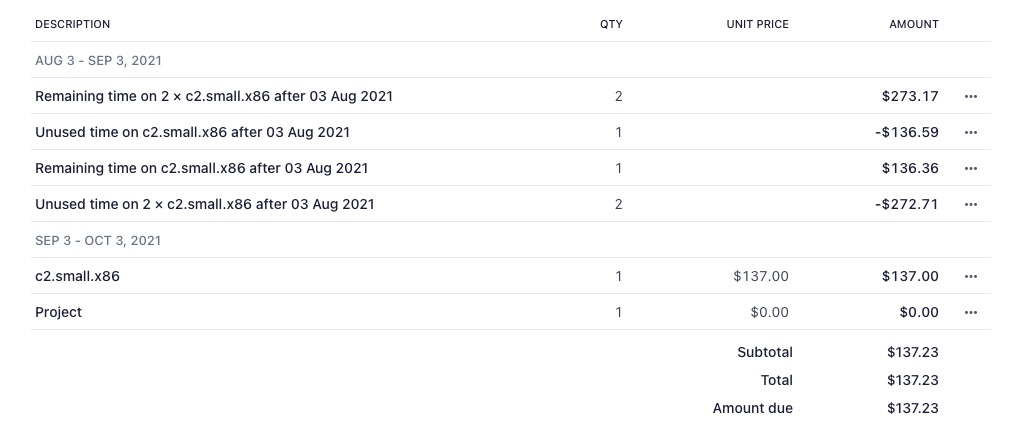Screen dimensions: 1013x442
Task: Click Remaining time on 2 × c2.small.x86 description
Action: [x=214, y=97]
